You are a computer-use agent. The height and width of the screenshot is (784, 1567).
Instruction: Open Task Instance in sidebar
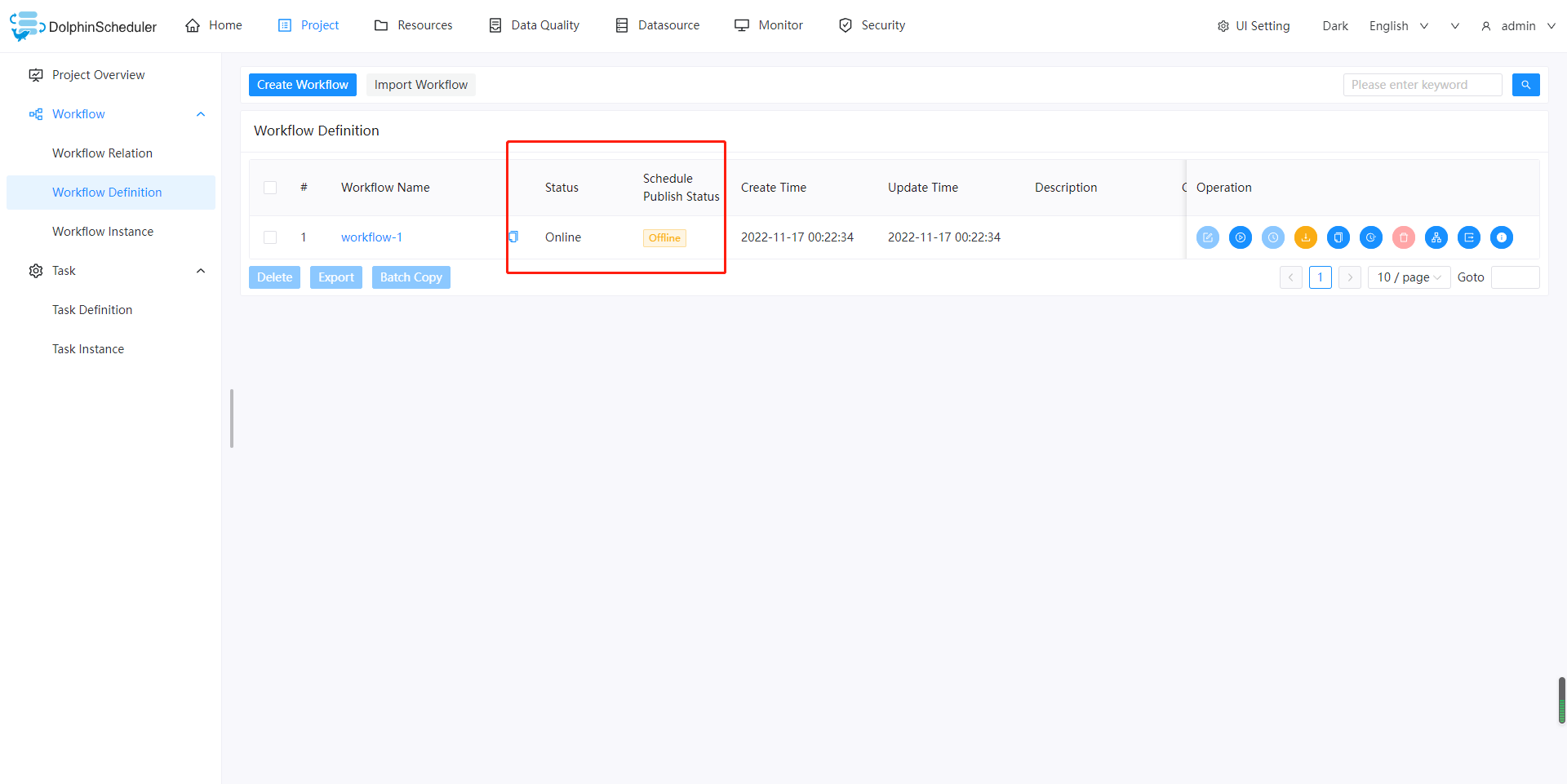pos(111,349)
